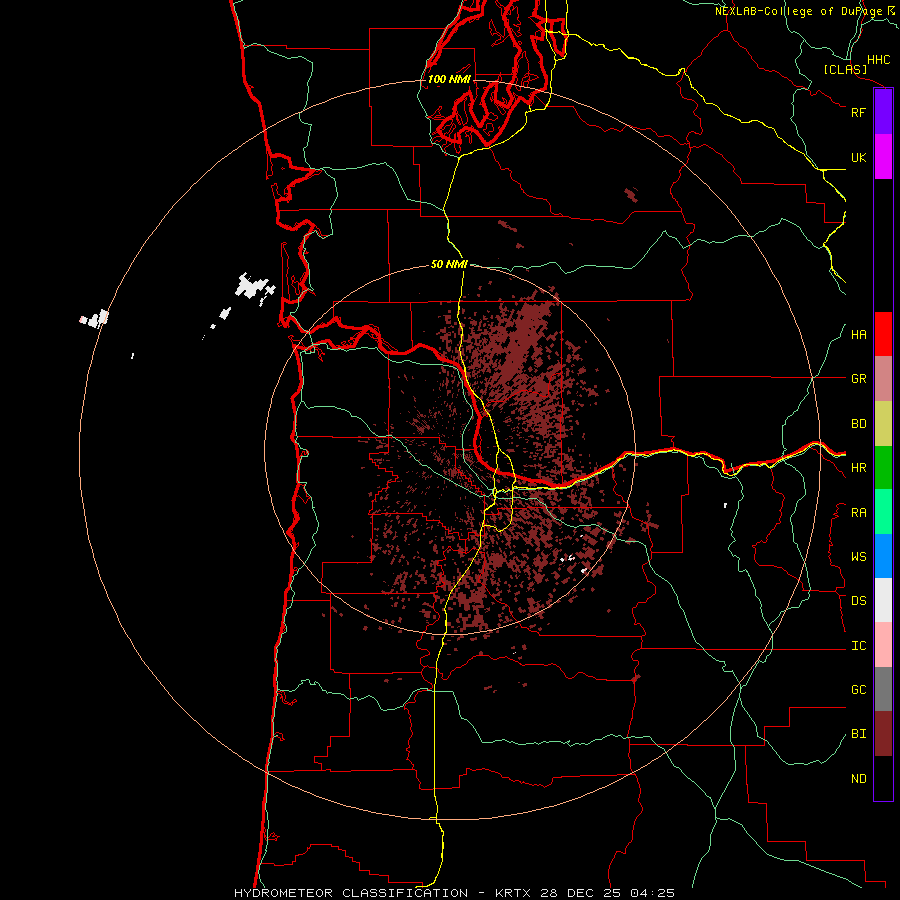
Task: Click the RF purple legend swatch
Action: point(883,112)
